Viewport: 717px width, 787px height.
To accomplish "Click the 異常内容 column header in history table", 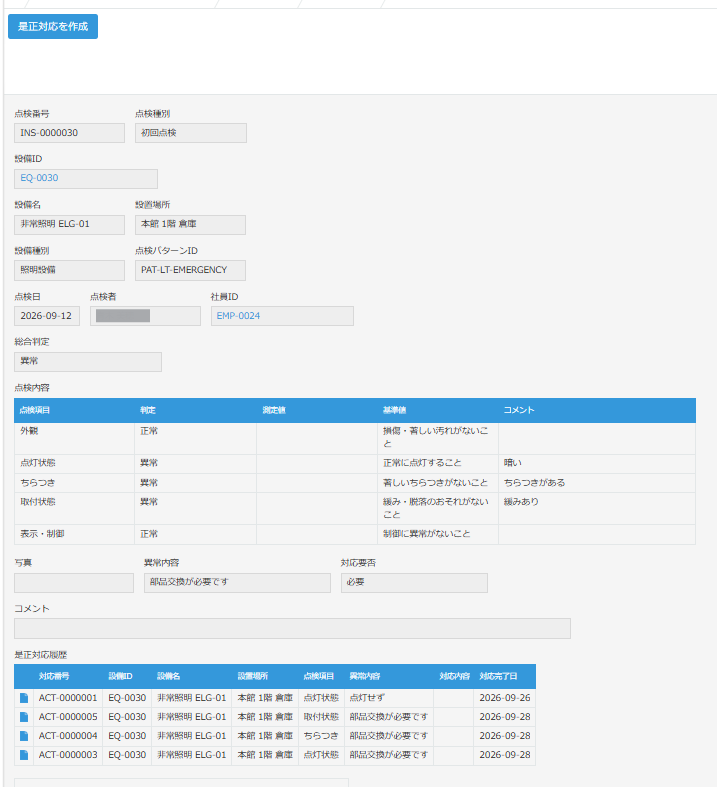I will coord(389,676).
